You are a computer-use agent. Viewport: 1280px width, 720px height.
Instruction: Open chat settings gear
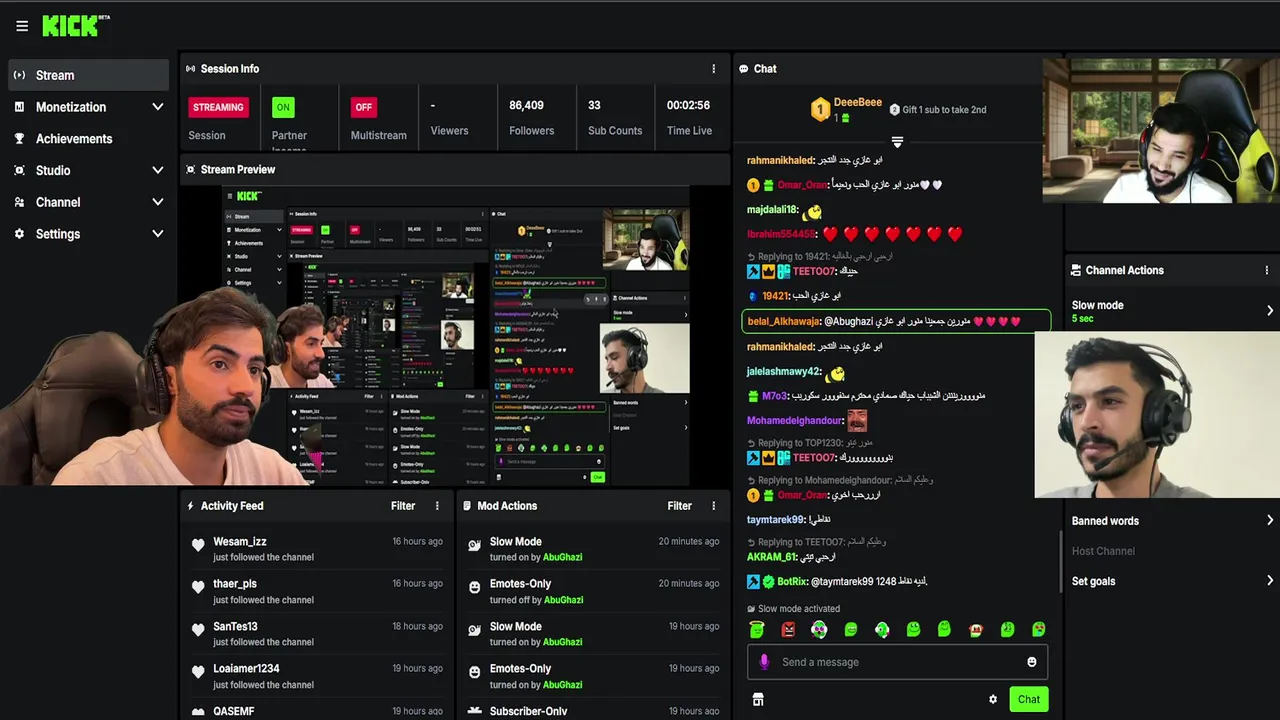(x=993, y=700)
